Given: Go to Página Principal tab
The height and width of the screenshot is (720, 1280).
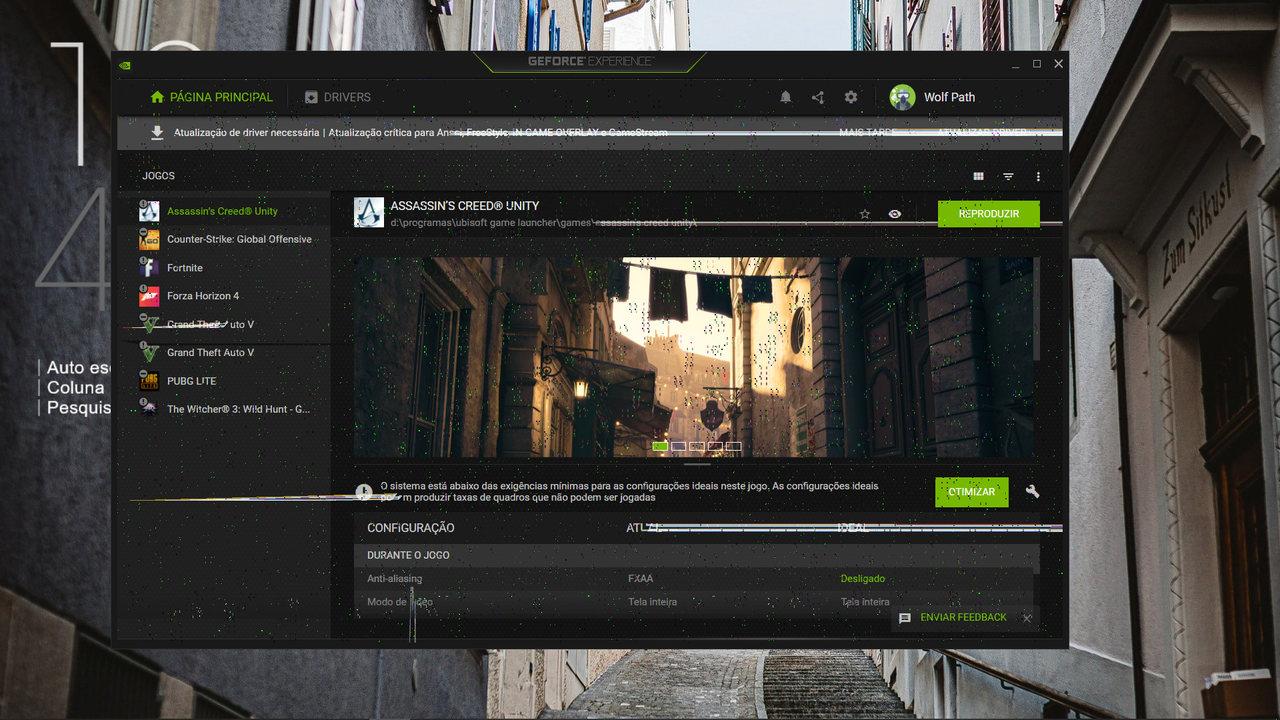Looking at the screenshot, I should [211, 97].
